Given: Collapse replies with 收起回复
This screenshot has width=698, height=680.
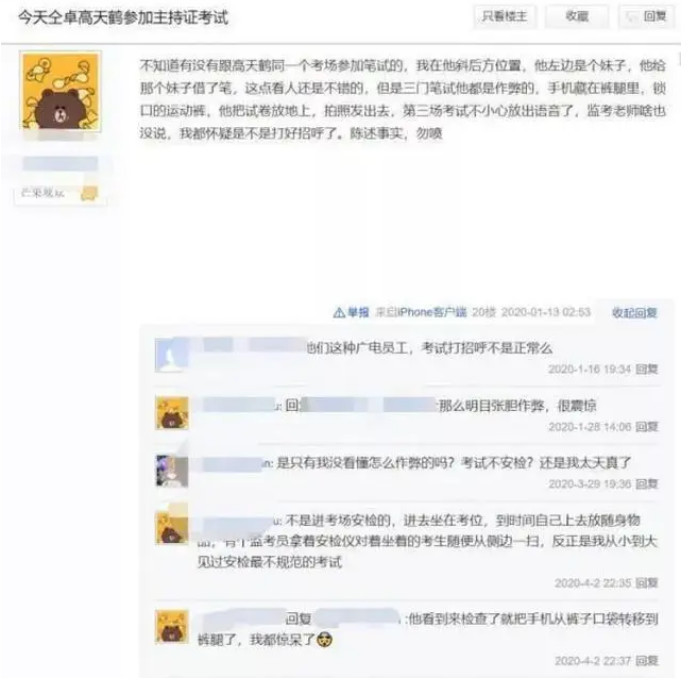Looking at the screenshot, I should pyautogui.click(x=634, y=313).
